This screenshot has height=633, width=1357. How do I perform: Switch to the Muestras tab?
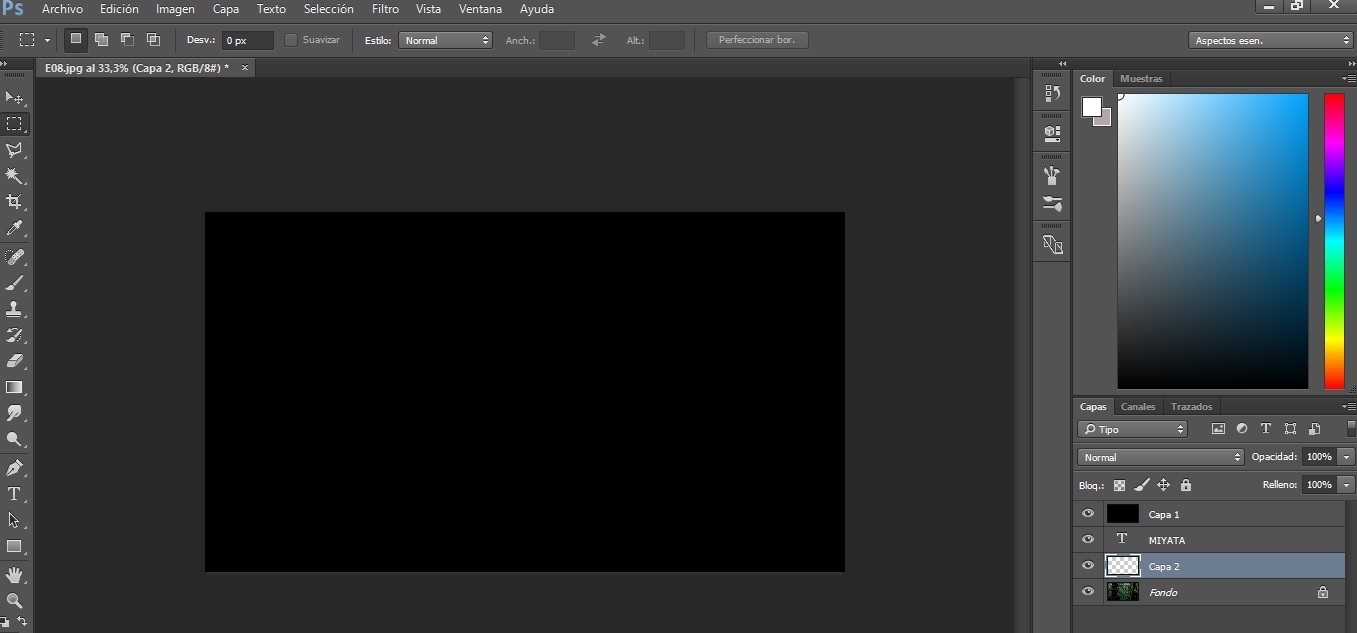pyautogui.click(x=1141, y=78)
